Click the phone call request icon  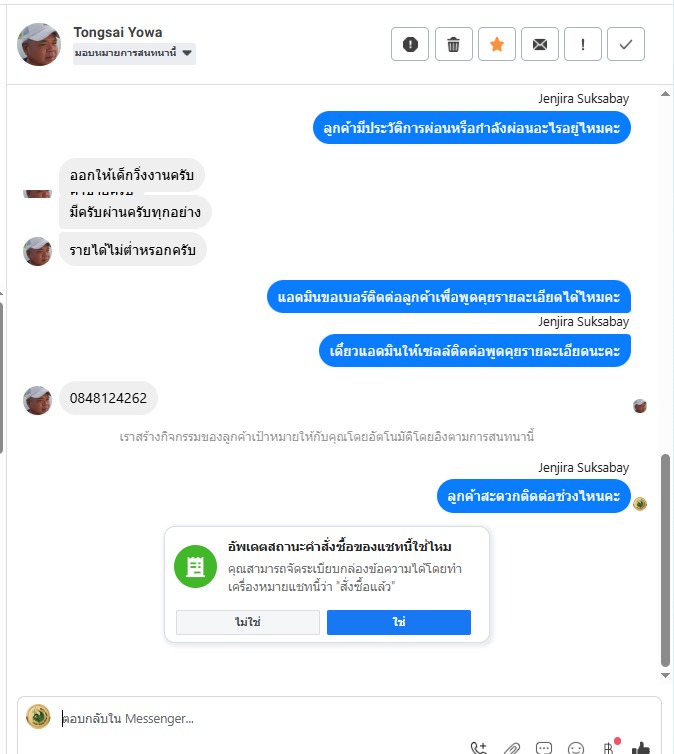479,748
